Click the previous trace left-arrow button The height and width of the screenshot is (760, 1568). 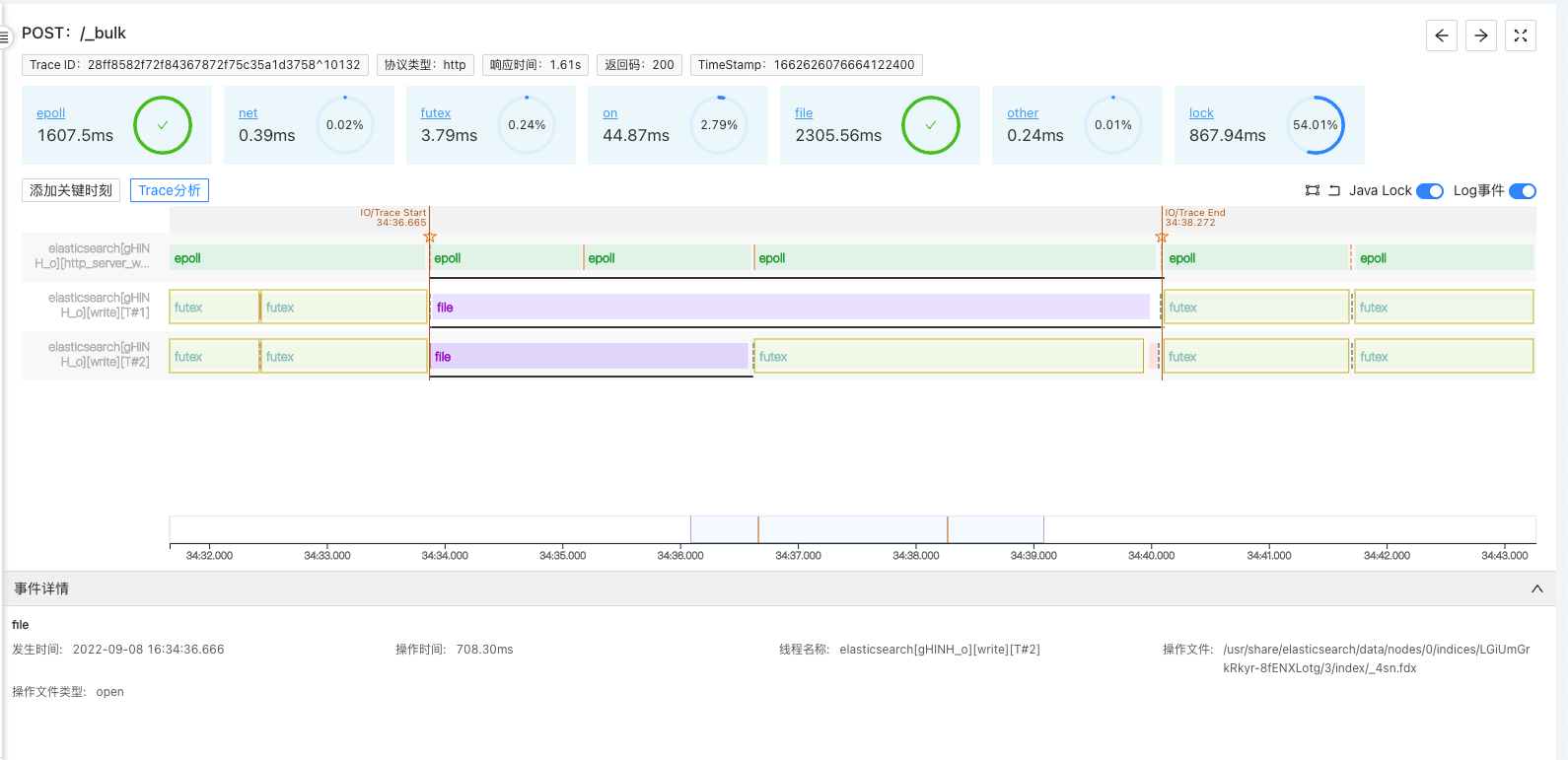click(x=1441, y=35)
